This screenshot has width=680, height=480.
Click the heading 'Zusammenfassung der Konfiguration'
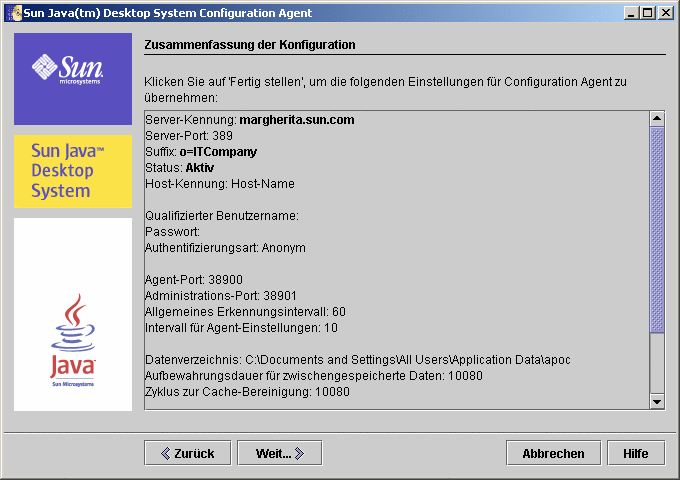pos(250,45)
